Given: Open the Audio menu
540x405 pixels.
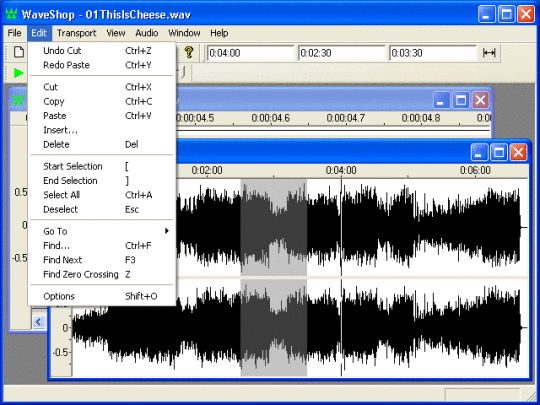Looking at the screenshot, I should click(147, 33).
